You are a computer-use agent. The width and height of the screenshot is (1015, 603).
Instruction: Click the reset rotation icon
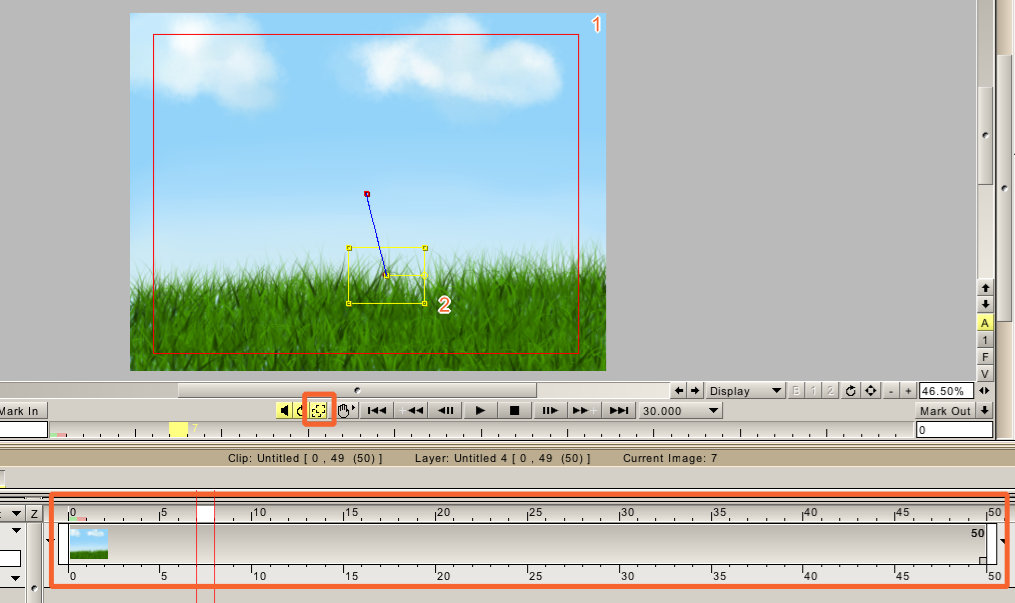click(851, 391)
